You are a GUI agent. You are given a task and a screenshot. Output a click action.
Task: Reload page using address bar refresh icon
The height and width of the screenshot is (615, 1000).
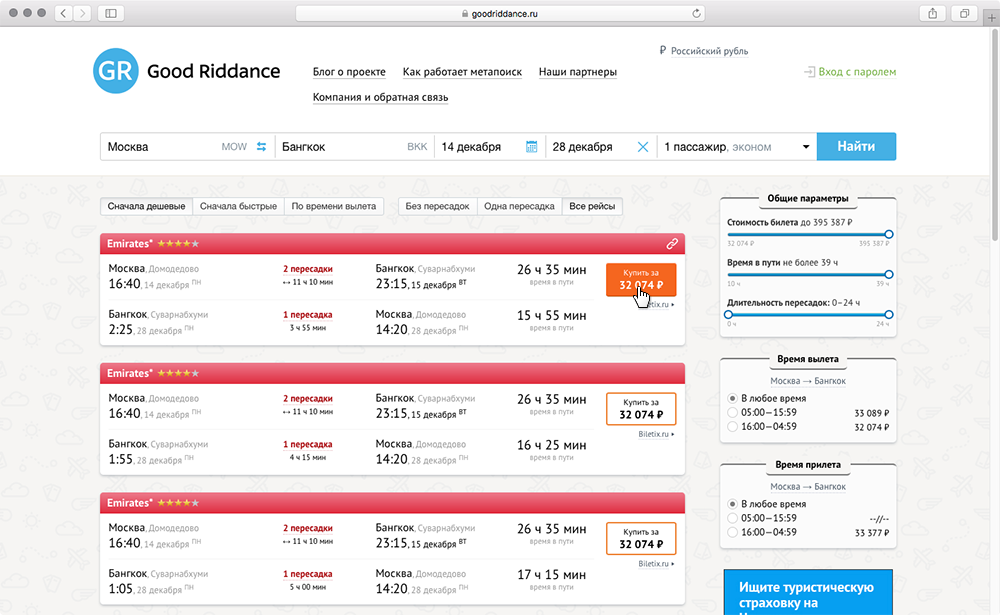point(697,13)
